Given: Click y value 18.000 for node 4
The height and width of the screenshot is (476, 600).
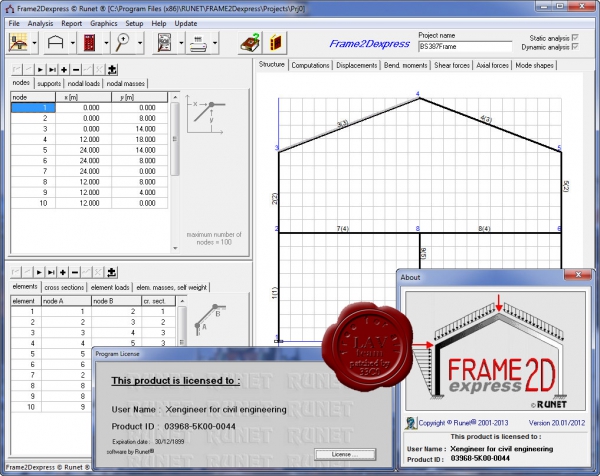Looking at the screenshot, I should click(139, 139).
